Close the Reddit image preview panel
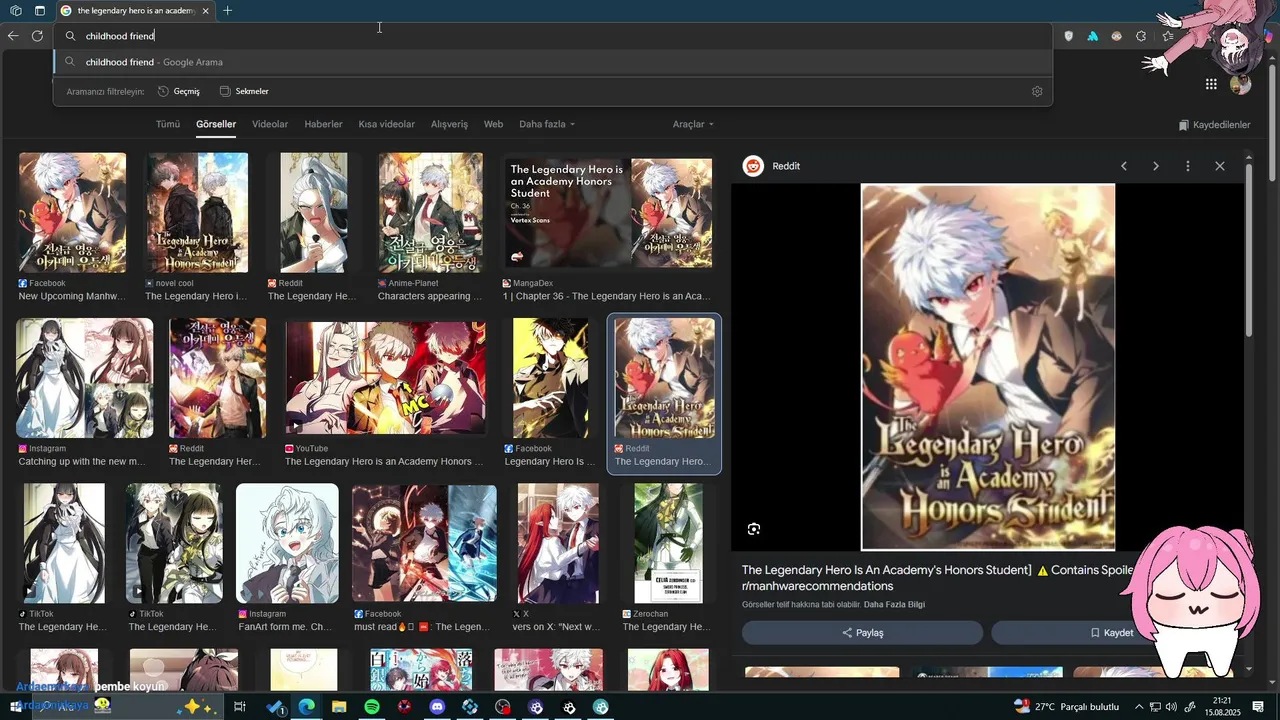 coord(1220,166)
